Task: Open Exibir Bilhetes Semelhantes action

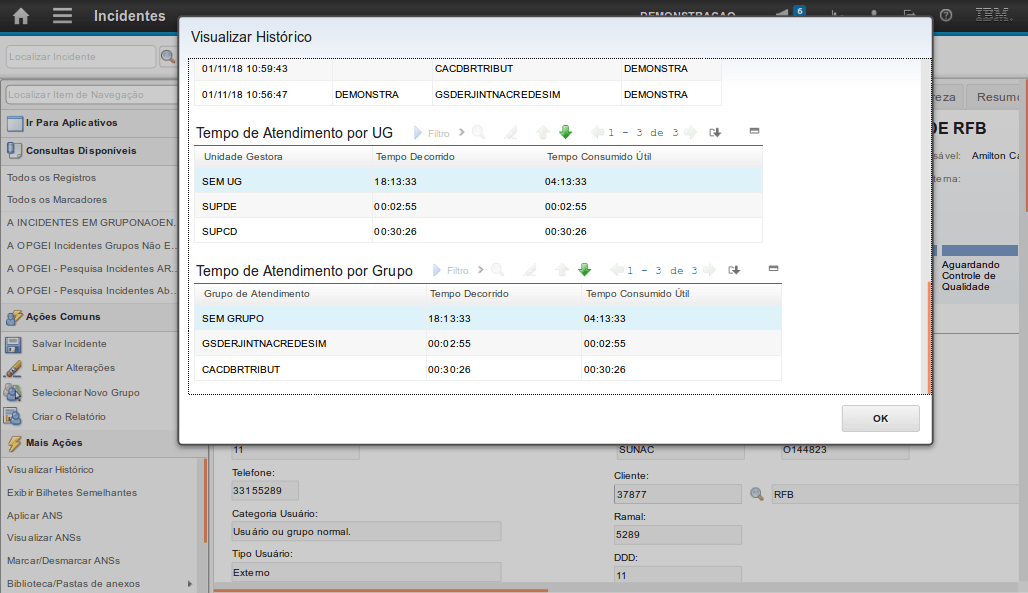Action: coord(72,493)
